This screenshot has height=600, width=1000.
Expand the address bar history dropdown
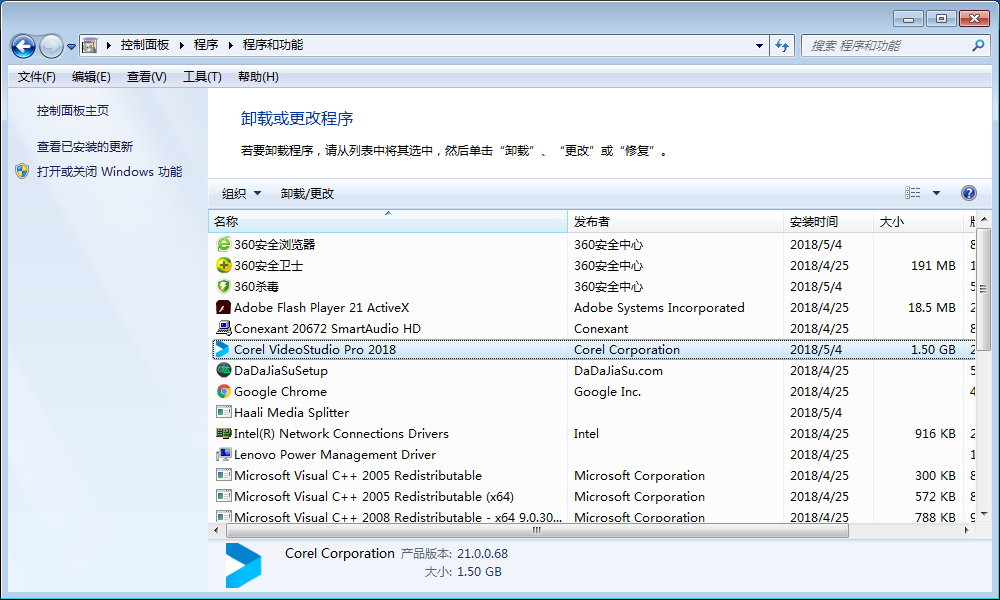point(759,46)
